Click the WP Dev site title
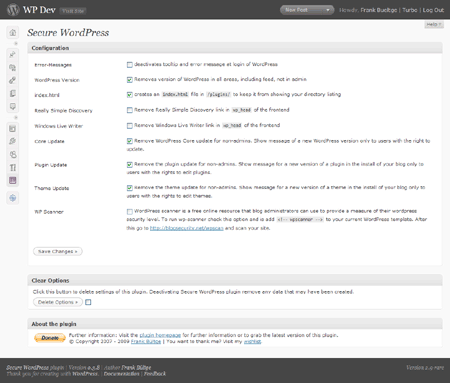This screenshot has width=450, height=383. 39,10
